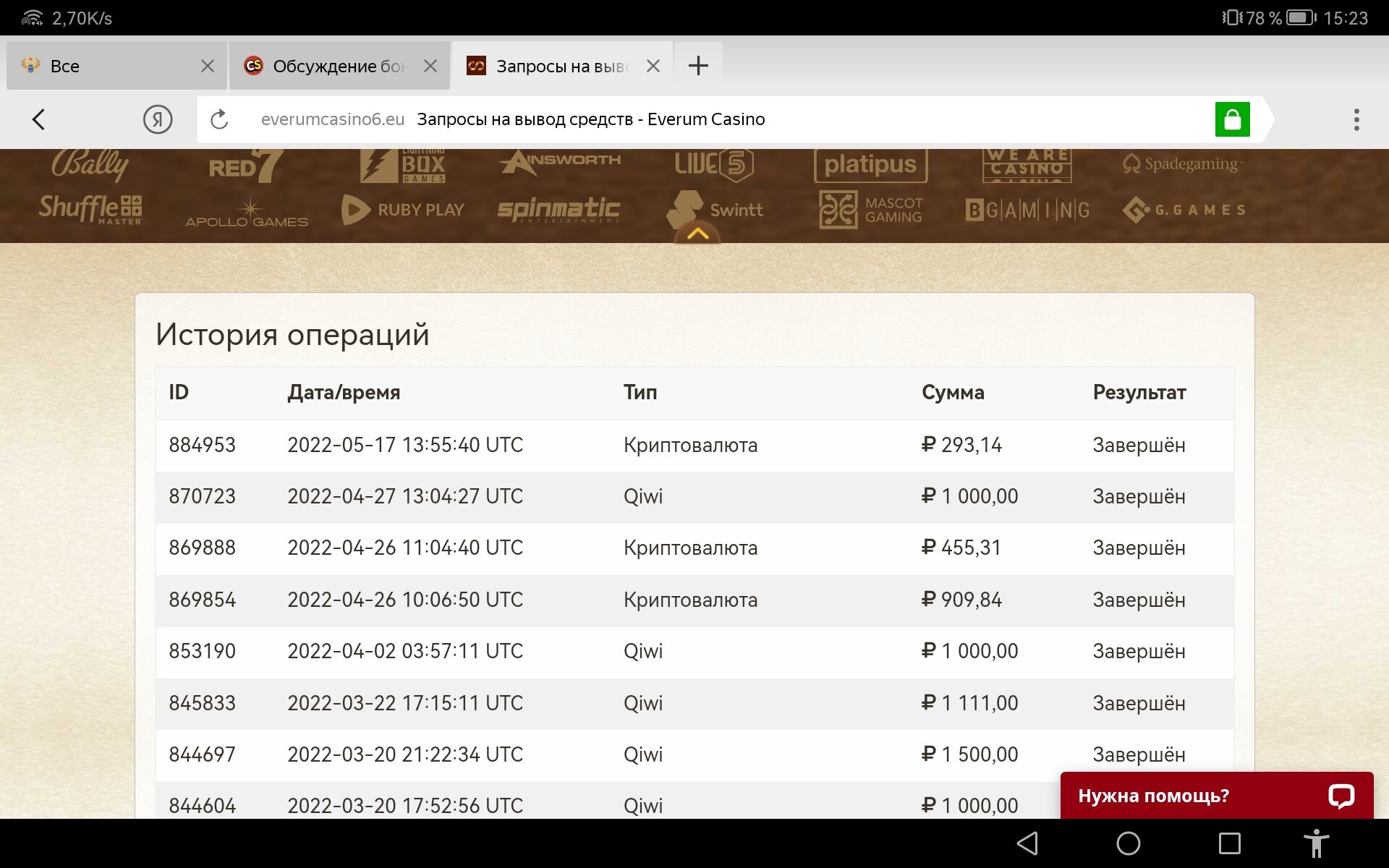Open Android recent apps square button
1389x868 pixels.
[1229, 843]
